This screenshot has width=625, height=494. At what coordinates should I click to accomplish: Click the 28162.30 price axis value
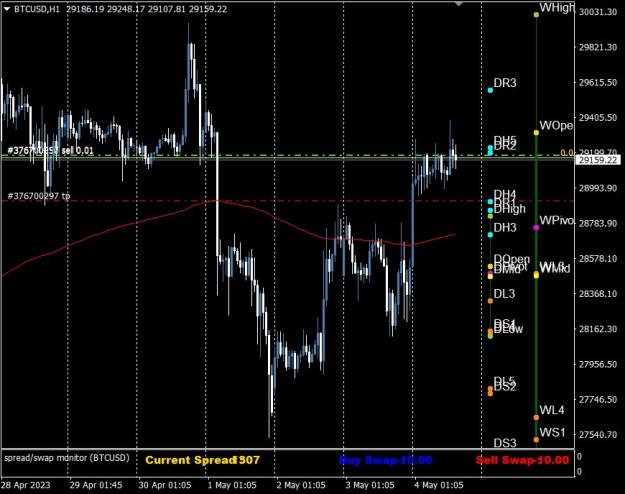[x=598, y=329]
